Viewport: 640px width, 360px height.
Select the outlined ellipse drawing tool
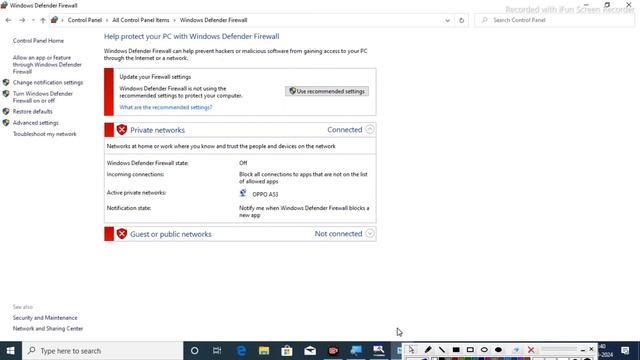point(484,350)
